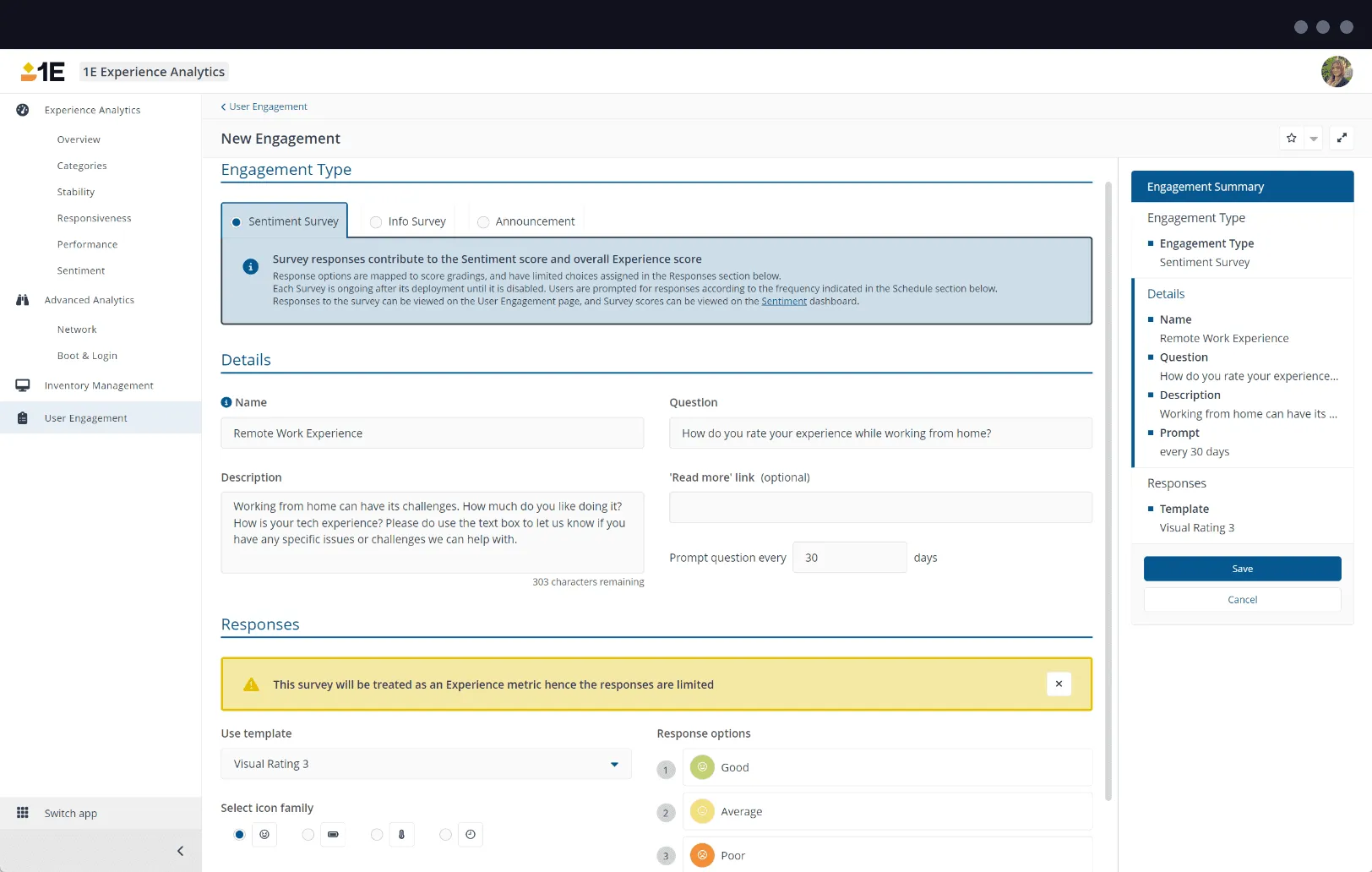Go to the Sentiment section in the sidebar

(x=81, y=270)
